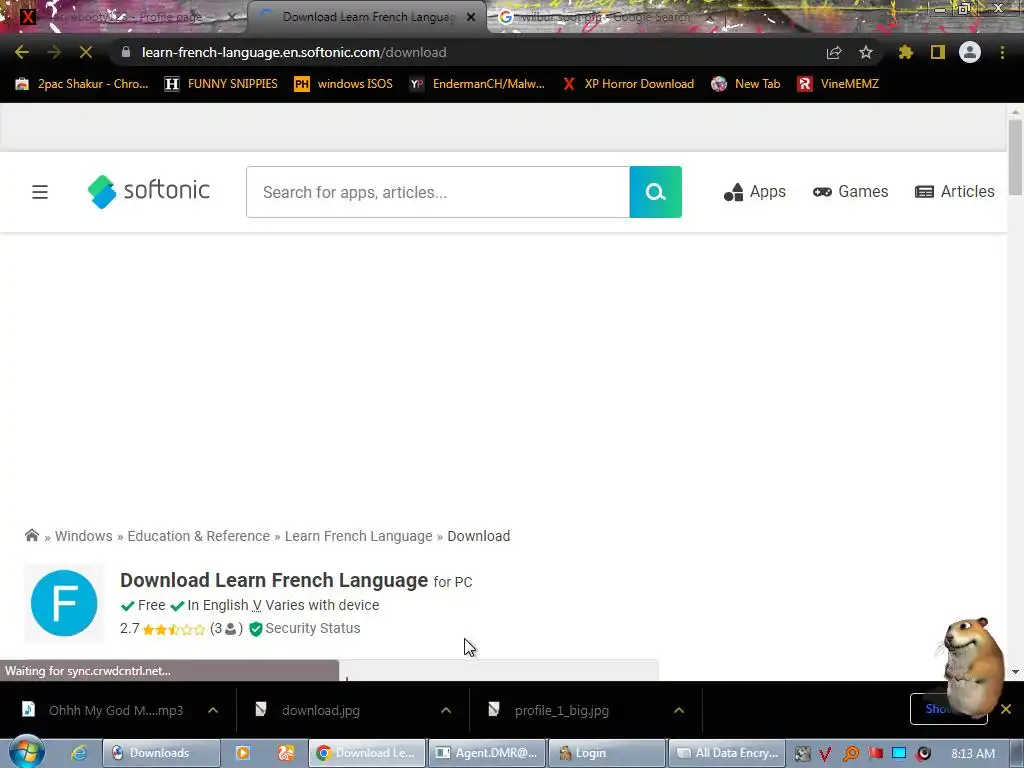Click the teal search magnifier button
The image size is (1024, 768).
pyautogui.click(x=656, y=192)
